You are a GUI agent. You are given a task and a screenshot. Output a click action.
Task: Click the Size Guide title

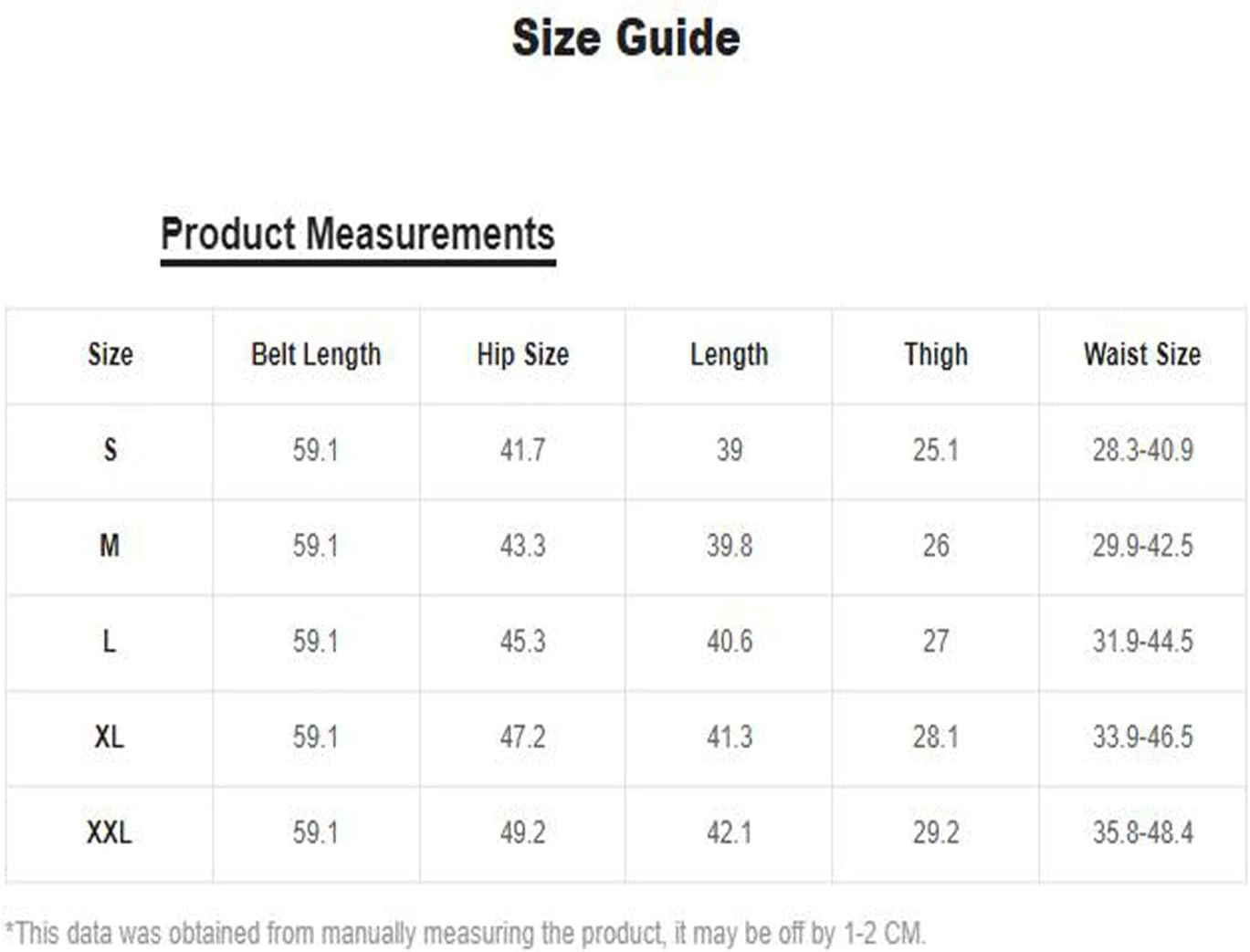tap(625, 38)
